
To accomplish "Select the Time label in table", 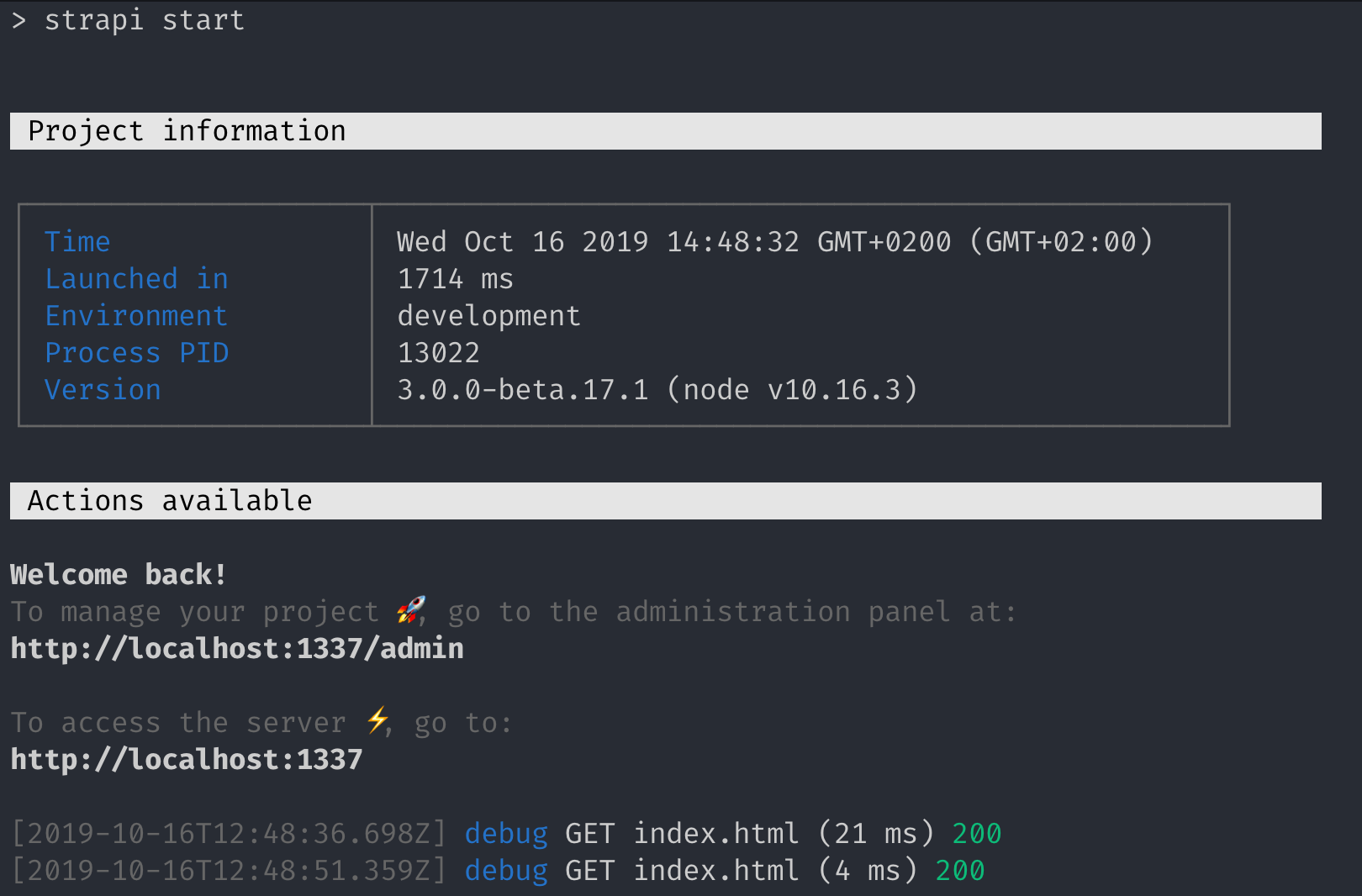I will coord(77,242).
